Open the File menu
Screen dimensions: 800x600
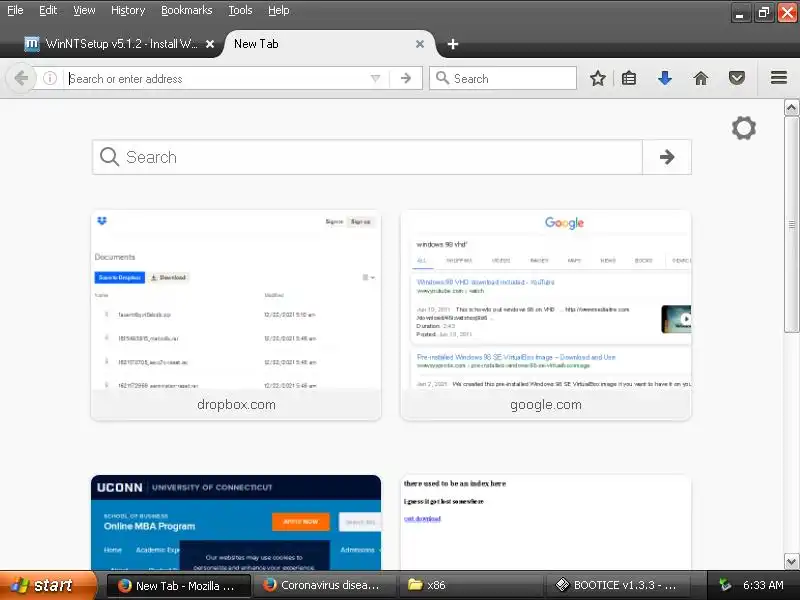pyautogui.click(x=15, y=10)
